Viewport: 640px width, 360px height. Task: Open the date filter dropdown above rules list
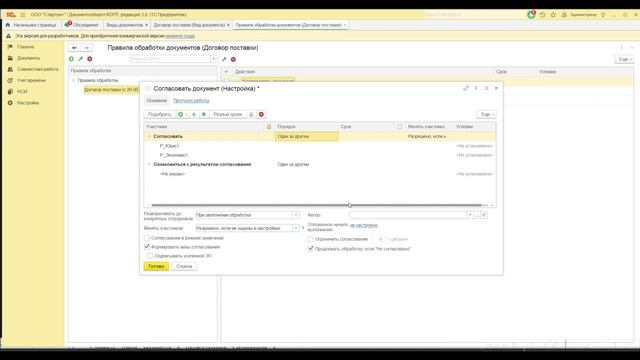pyautogui.click(x=213, y=59)
